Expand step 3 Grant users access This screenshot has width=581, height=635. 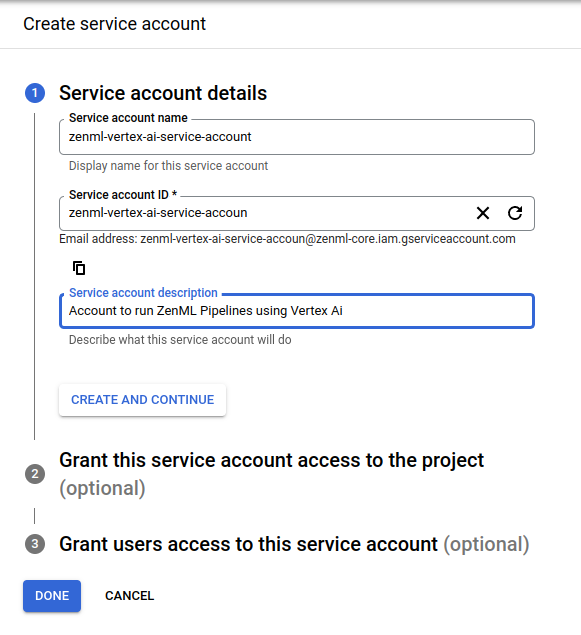tap(294, 544)
